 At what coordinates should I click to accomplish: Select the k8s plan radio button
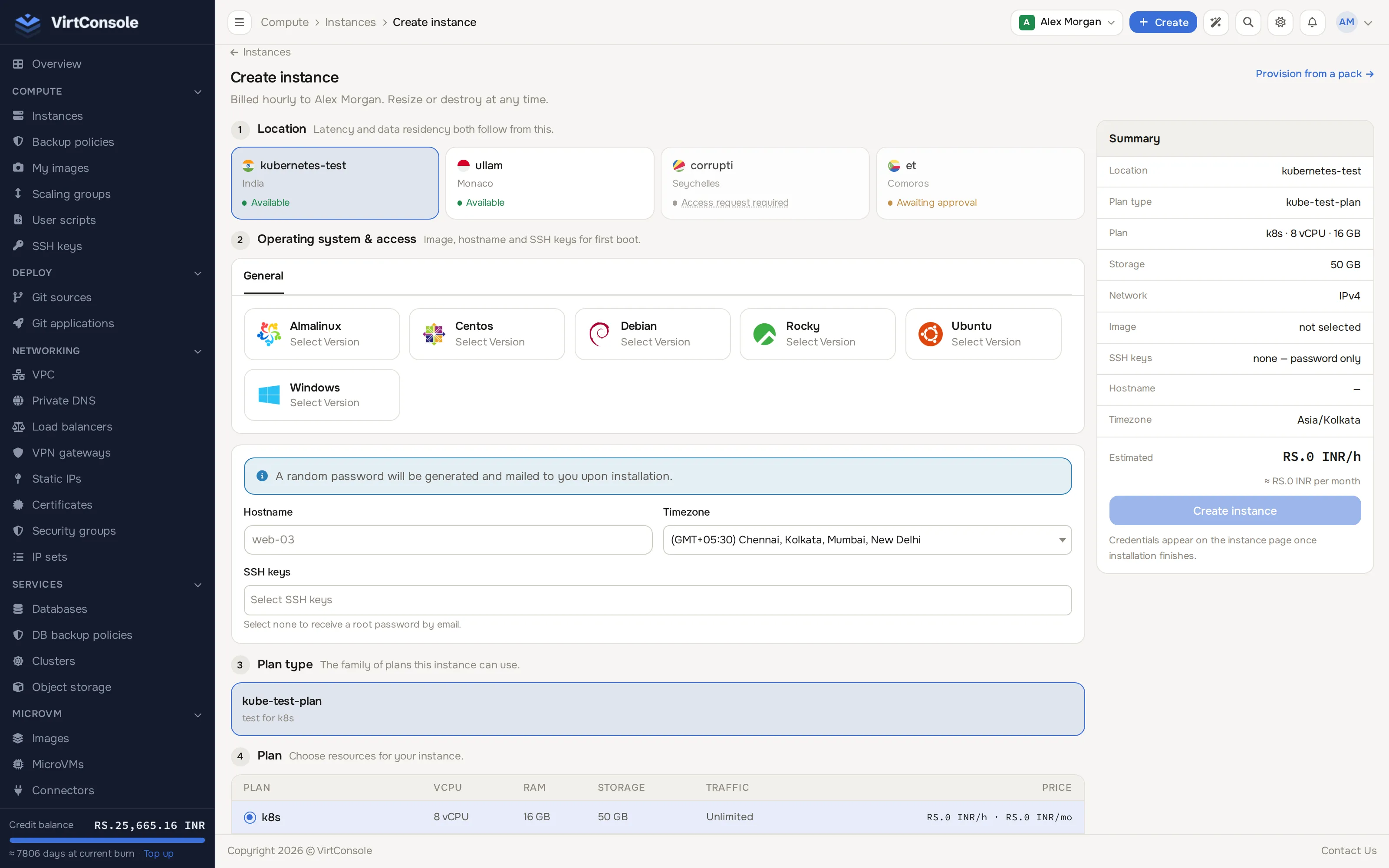tap(250, 817)
